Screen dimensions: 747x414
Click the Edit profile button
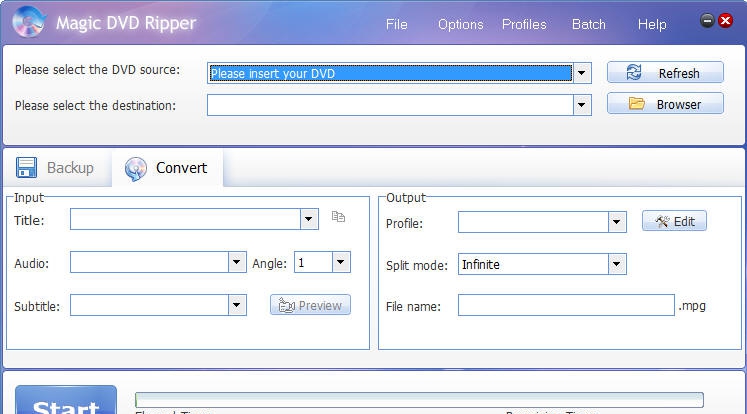pos(674,221)
